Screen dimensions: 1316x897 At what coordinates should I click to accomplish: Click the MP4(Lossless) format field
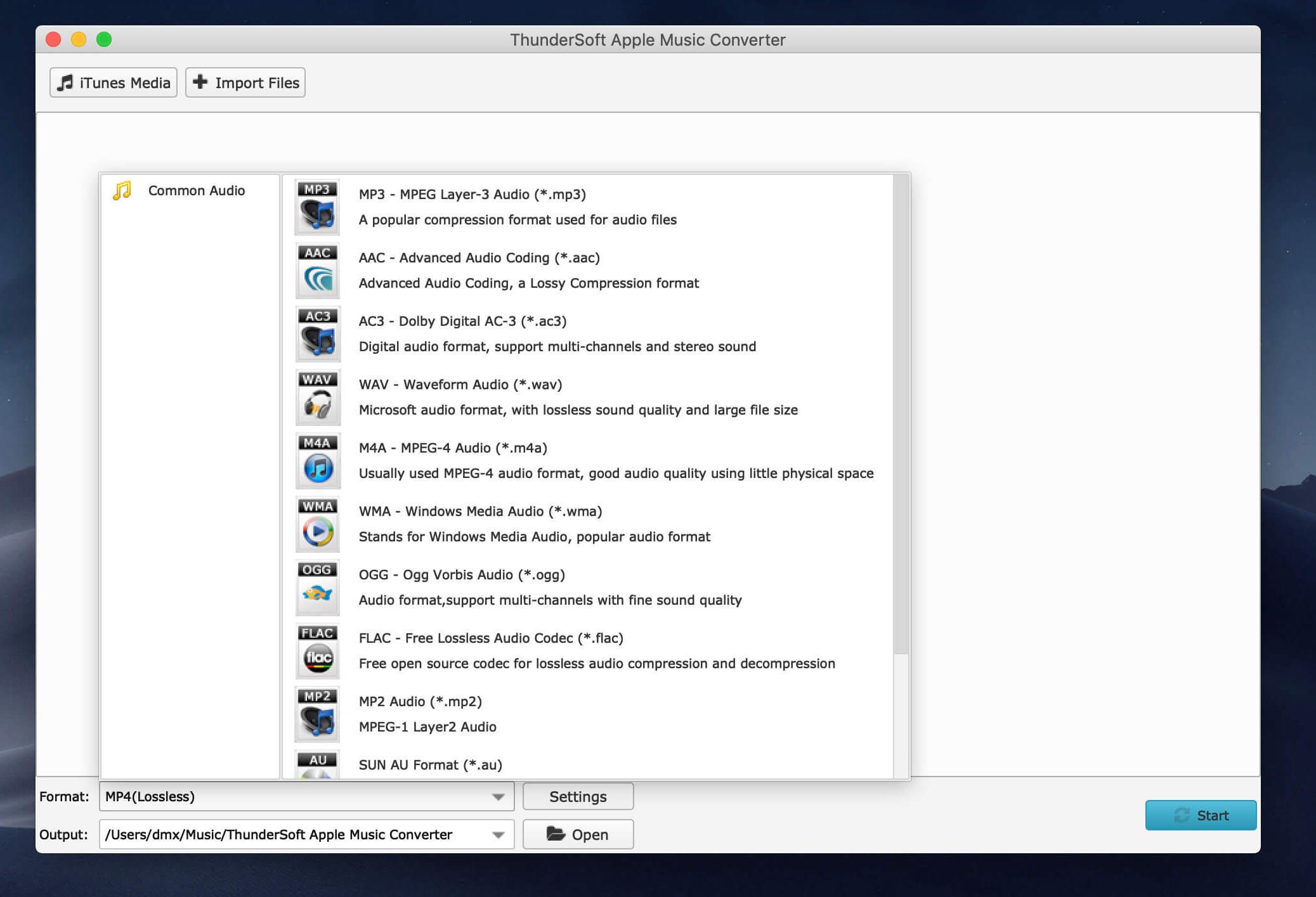(x=306, y=796)
